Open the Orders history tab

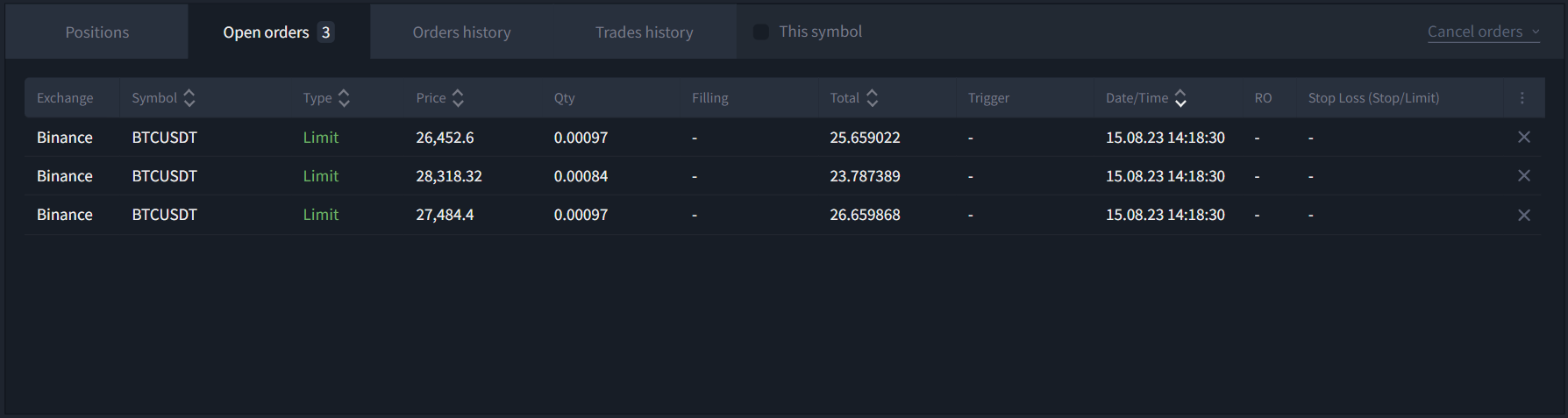tap(461, 32)
